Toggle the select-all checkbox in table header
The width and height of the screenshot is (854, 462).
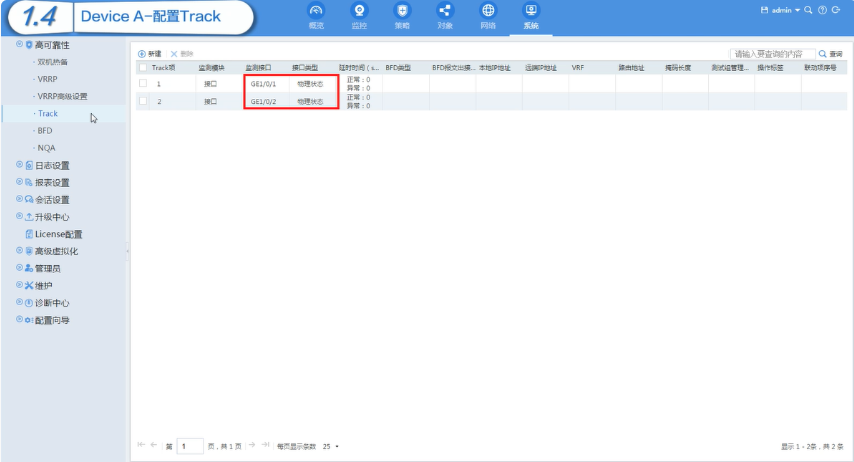(143, 68)
